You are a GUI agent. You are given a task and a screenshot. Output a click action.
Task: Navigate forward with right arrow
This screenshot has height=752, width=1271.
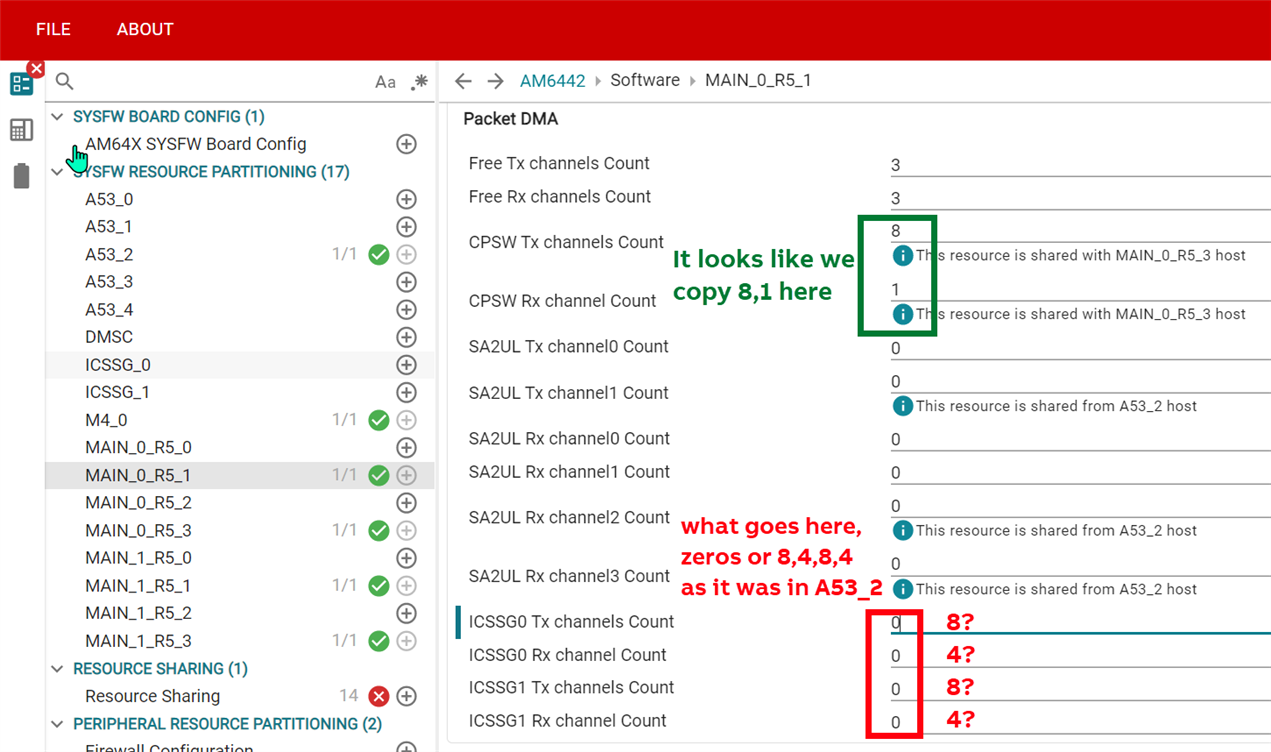click(496, 81)
